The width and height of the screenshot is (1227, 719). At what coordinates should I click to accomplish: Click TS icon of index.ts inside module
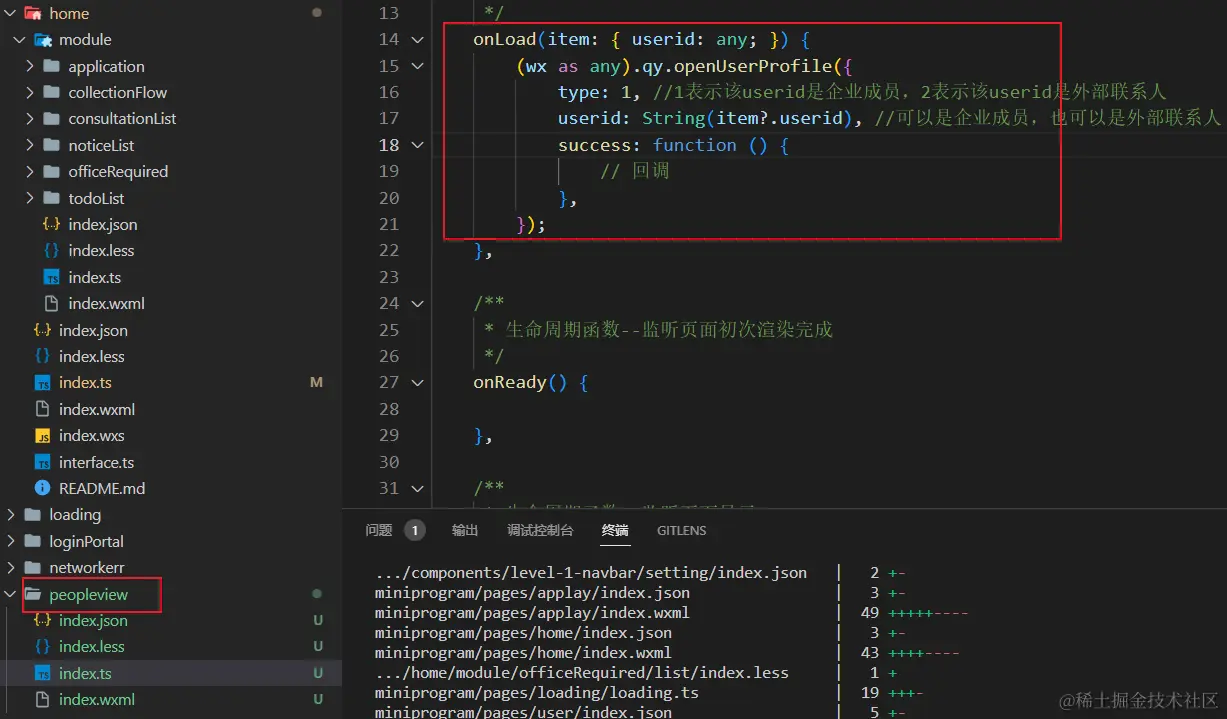(51, 277)
